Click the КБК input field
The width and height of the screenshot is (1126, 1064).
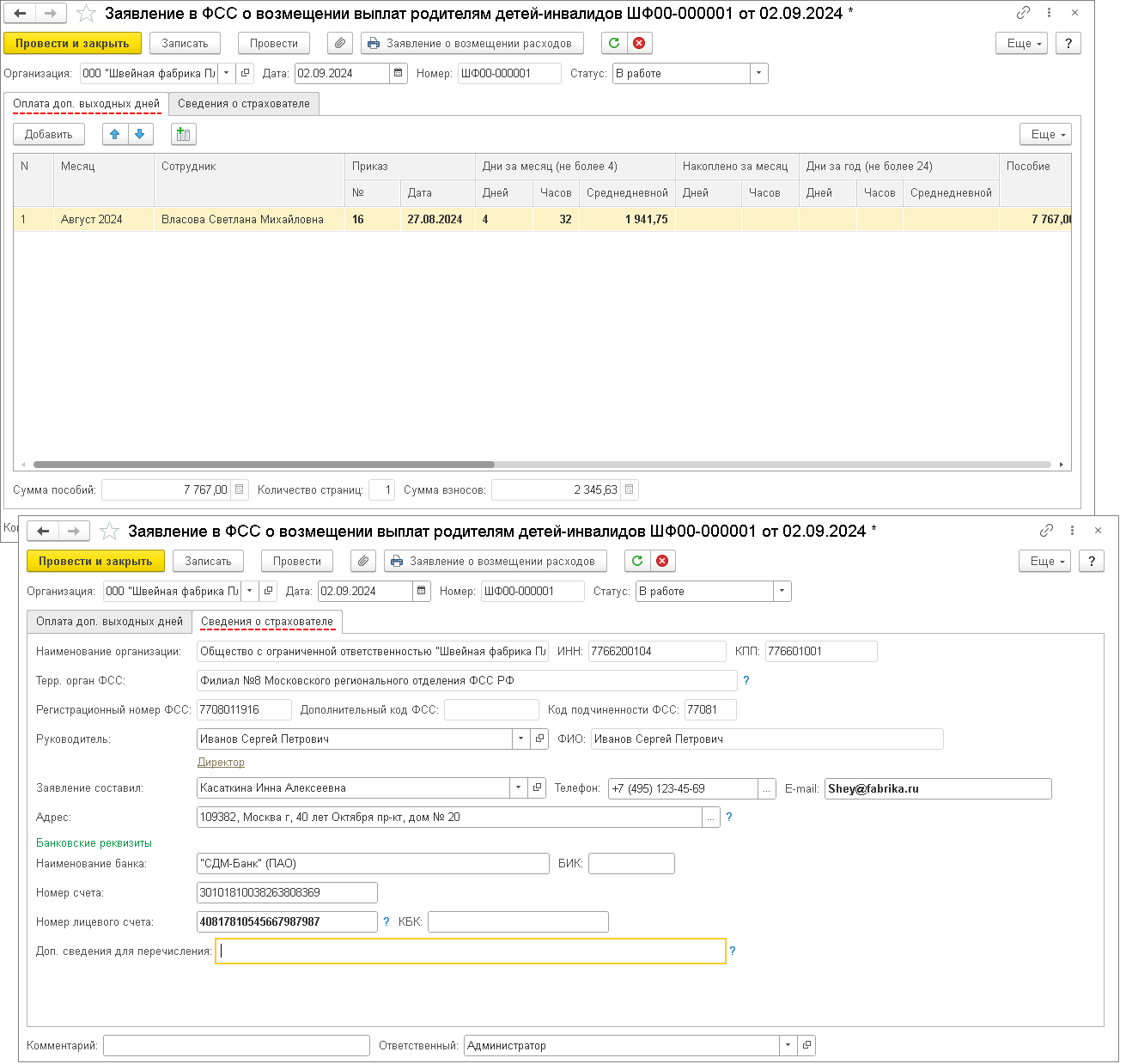coord(518,921)
